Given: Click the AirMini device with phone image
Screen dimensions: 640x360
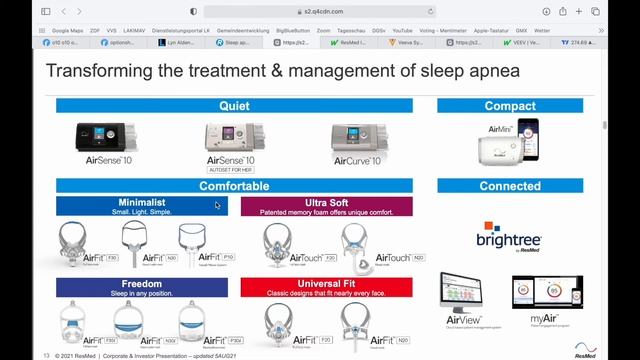Looking at the screenshot, I should pyautogui.click(x=509, y=142).
